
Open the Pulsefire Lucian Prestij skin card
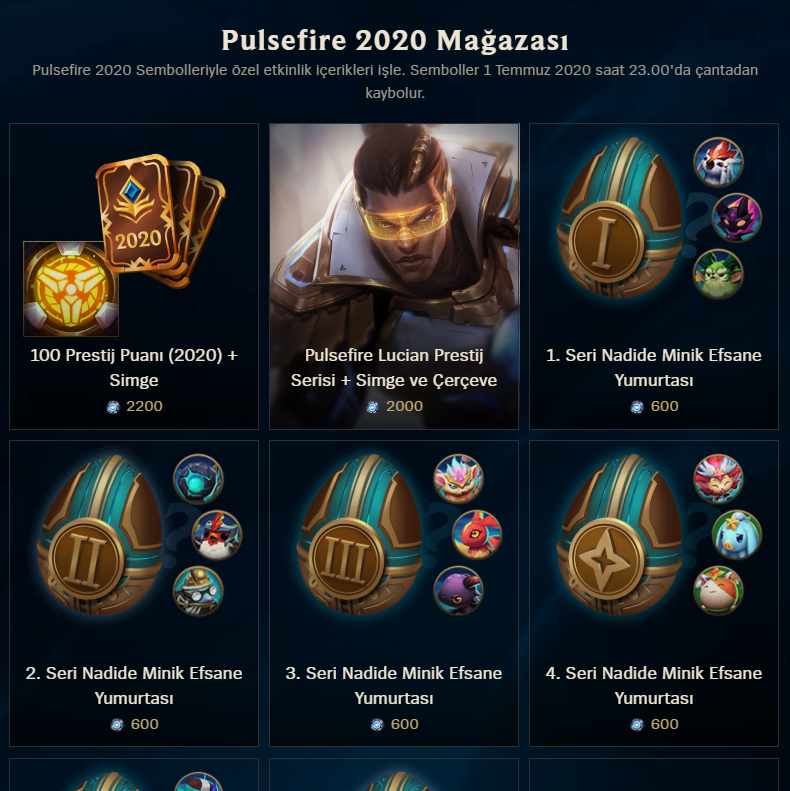point(394,276)
